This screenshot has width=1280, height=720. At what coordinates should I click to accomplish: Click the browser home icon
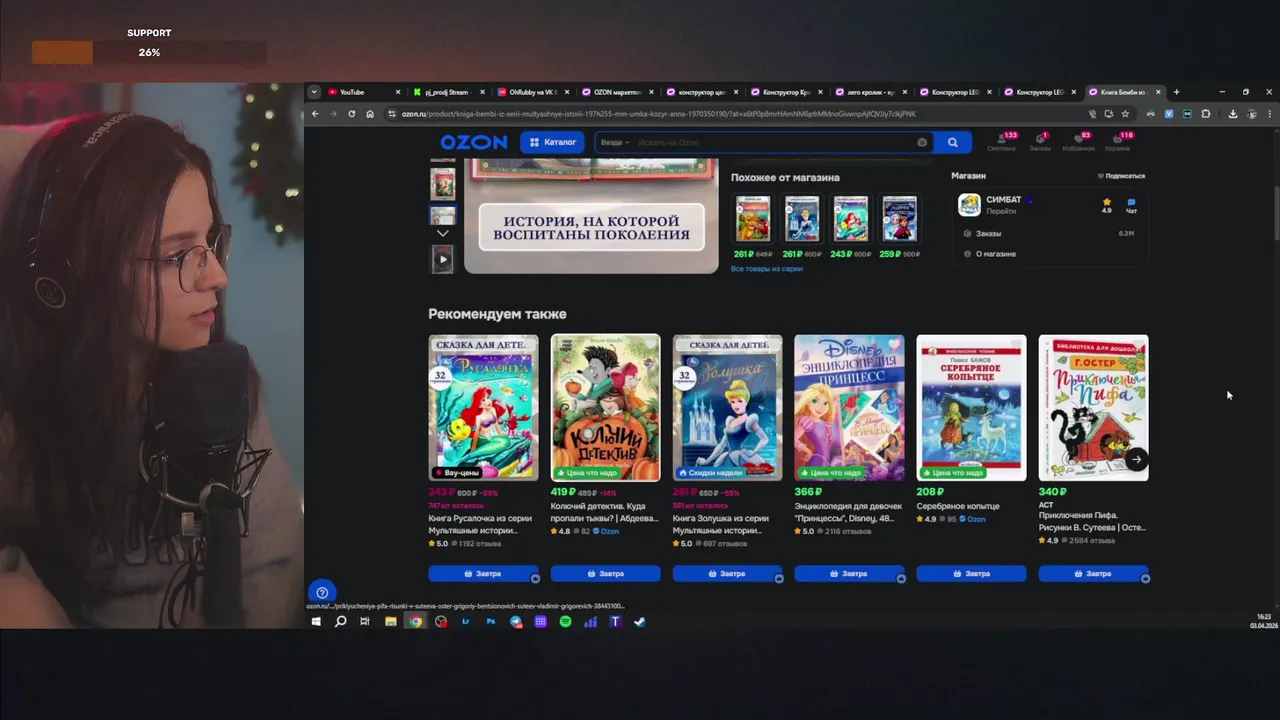[370, 114]
